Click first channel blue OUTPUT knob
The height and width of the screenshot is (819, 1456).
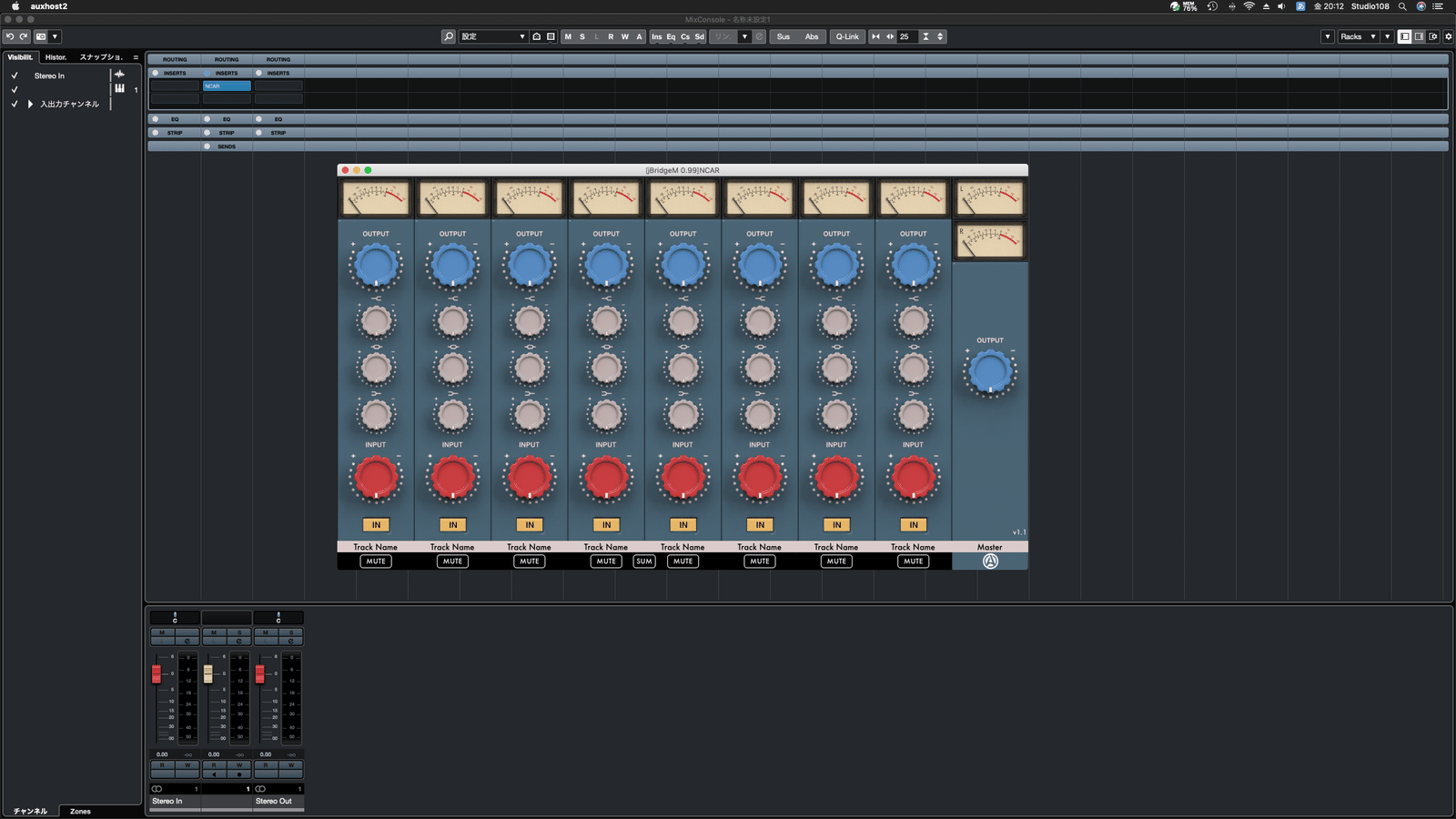coord(376,266)
